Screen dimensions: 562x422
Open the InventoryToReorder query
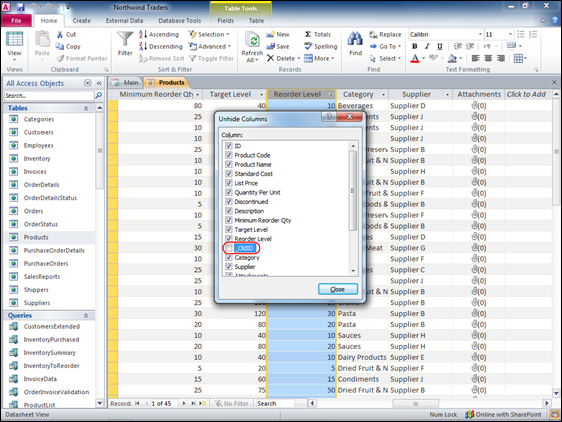pyautogui.click(x=51, y=366)
